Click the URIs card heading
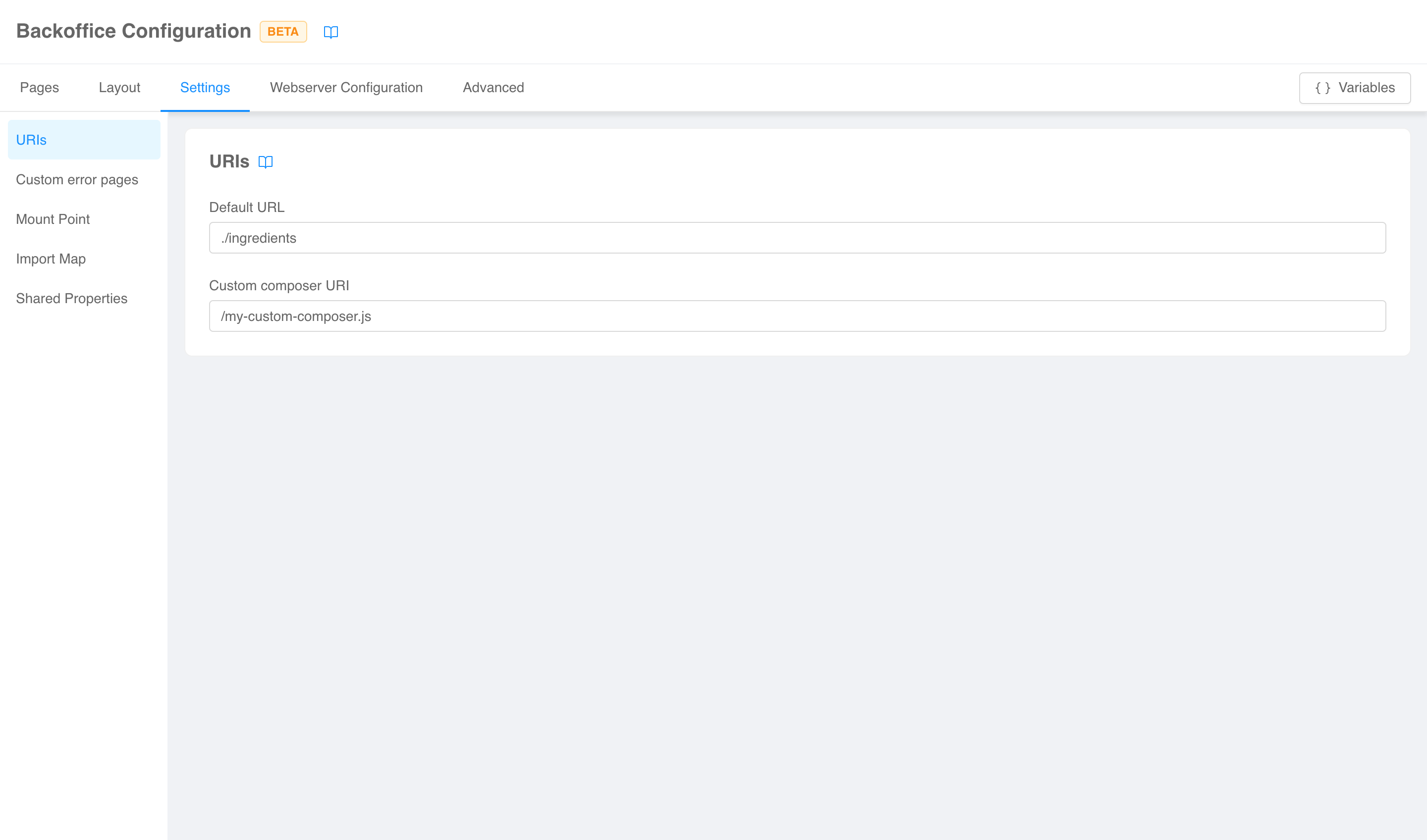Image resolution: width=1427 pixels, height=840 pixels. pyautogui.click(x=229, y=162)
